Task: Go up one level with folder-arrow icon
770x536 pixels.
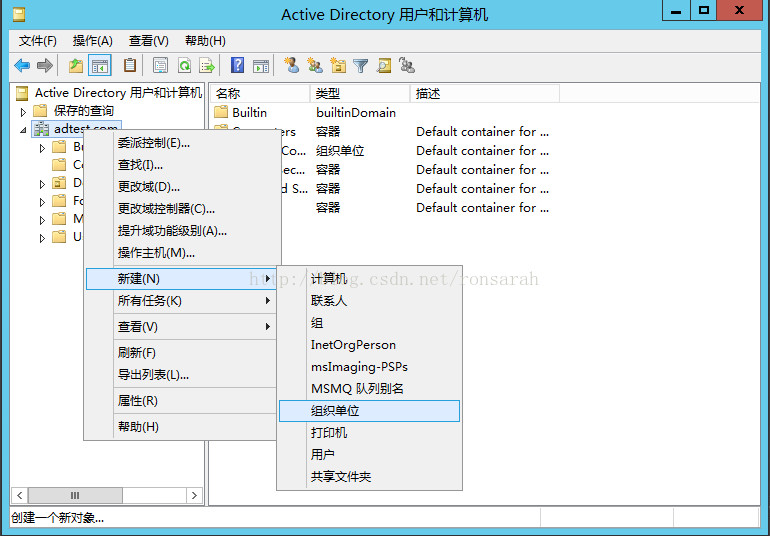Action: pos(76,65)
